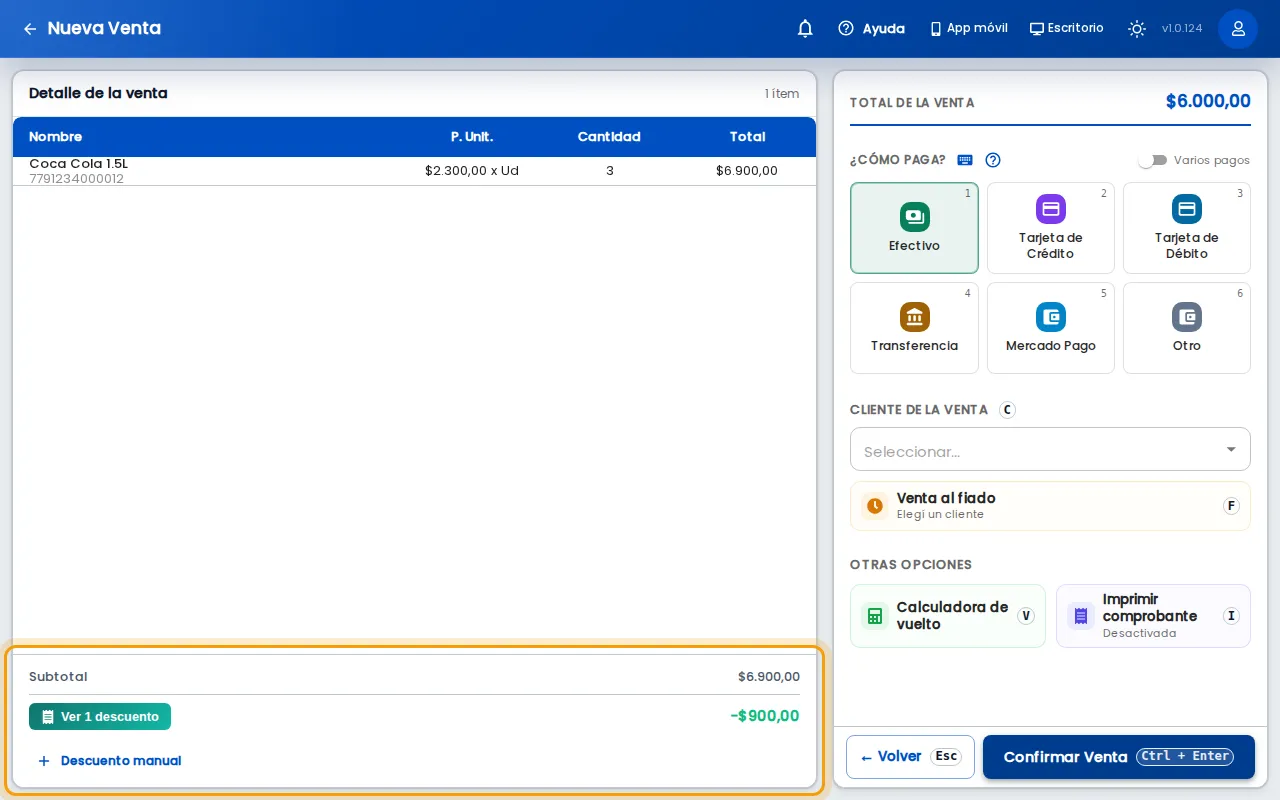
Task: Click the Cantidad column header
Action: pyautogui.click(x=609, y=137)
